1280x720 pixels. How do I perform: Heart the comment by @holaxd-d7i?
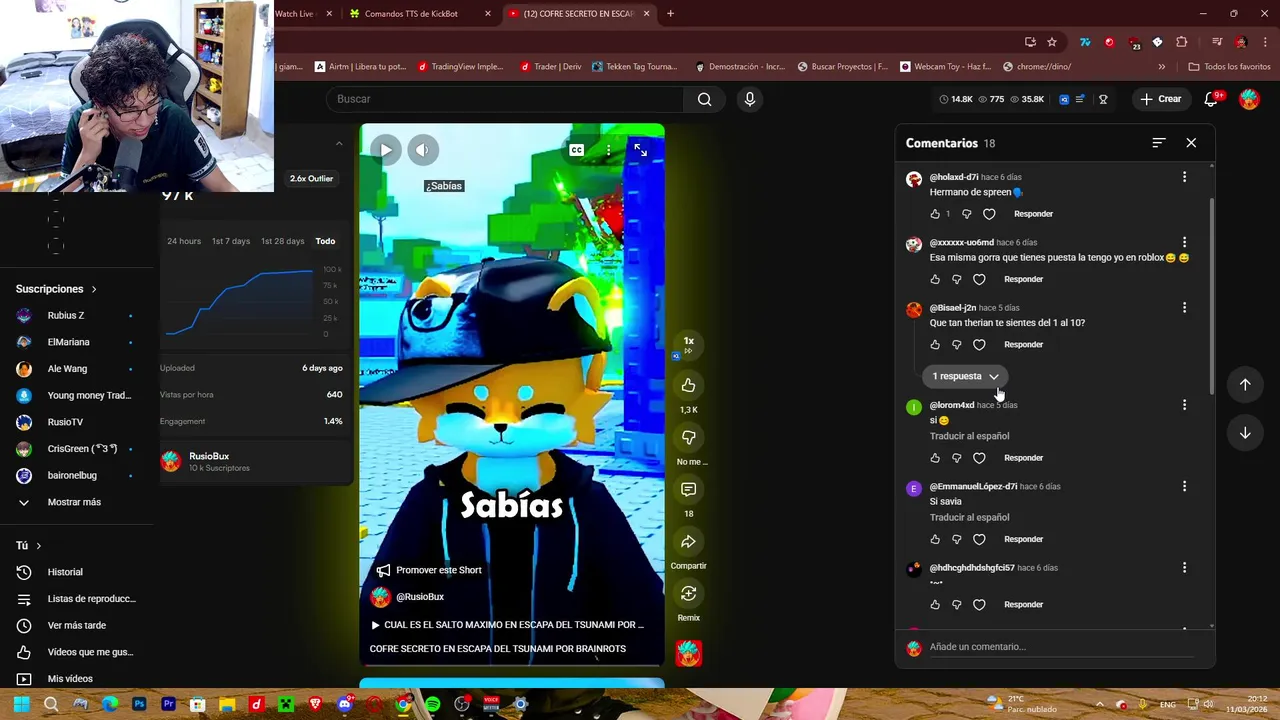click(x=989, y=214)
